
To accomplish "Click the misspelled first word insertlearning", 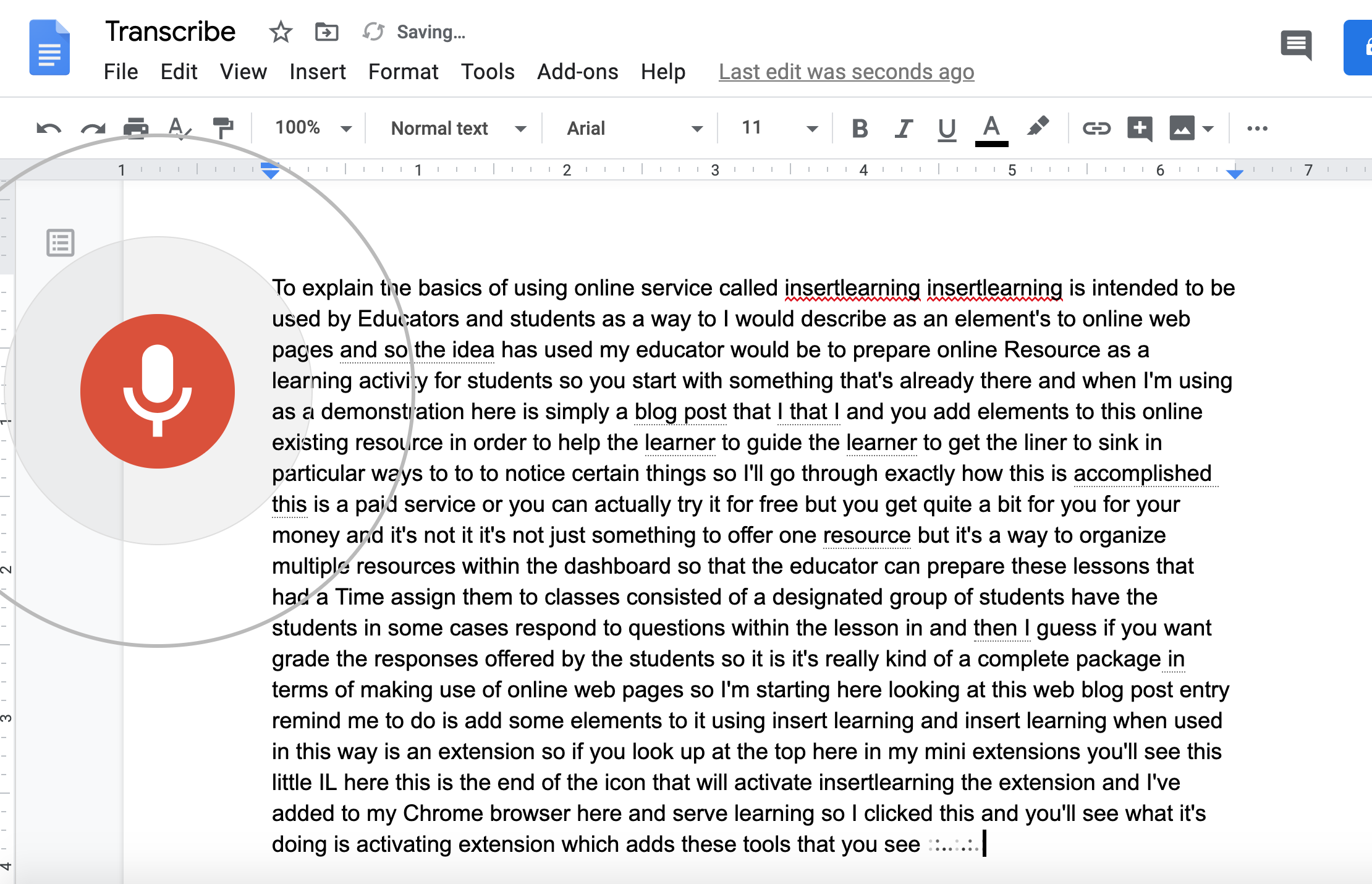I will click(852, 288).
